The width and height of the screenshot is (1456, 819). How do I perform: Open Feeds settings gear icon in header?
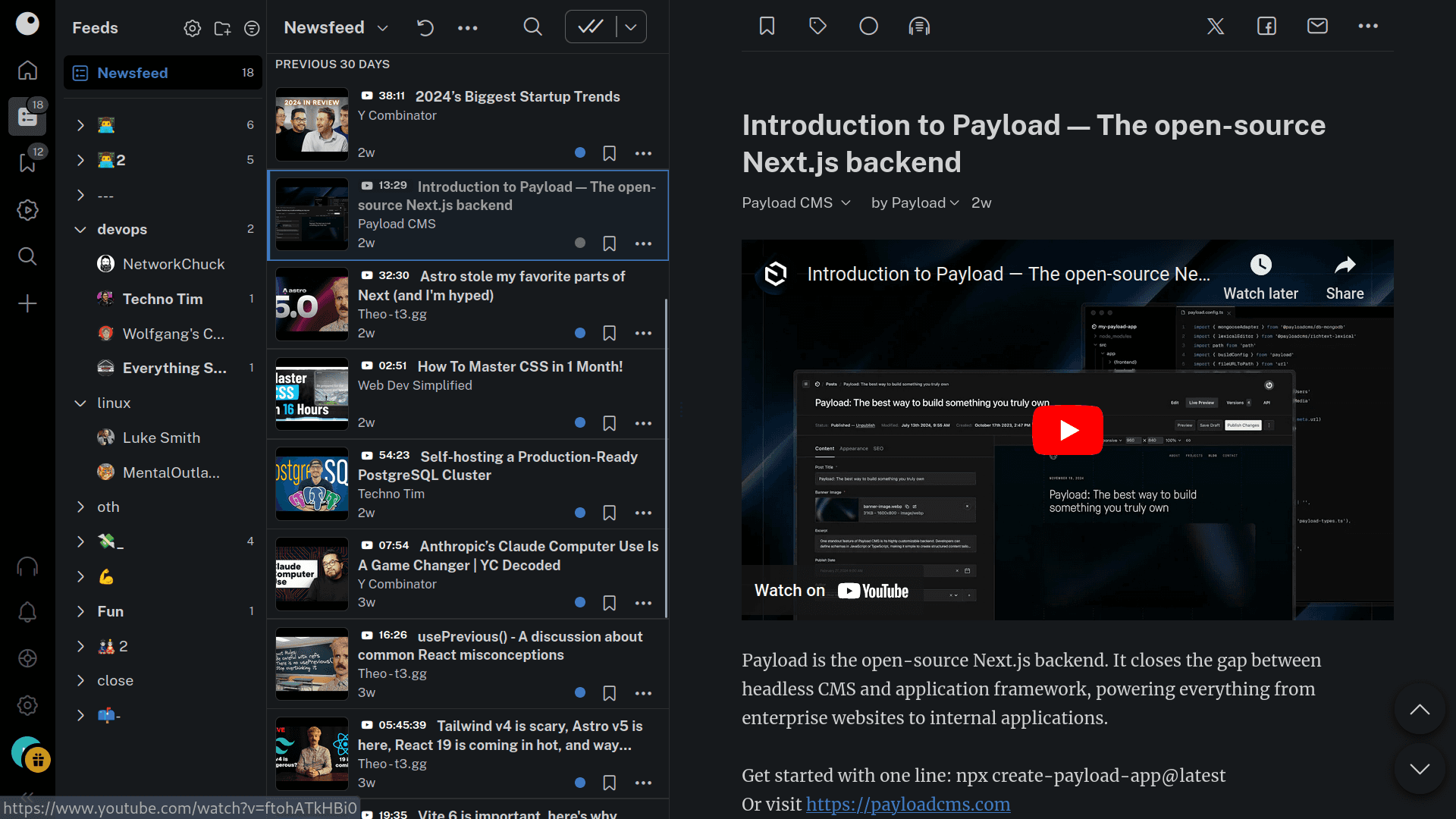click(193, 28)
